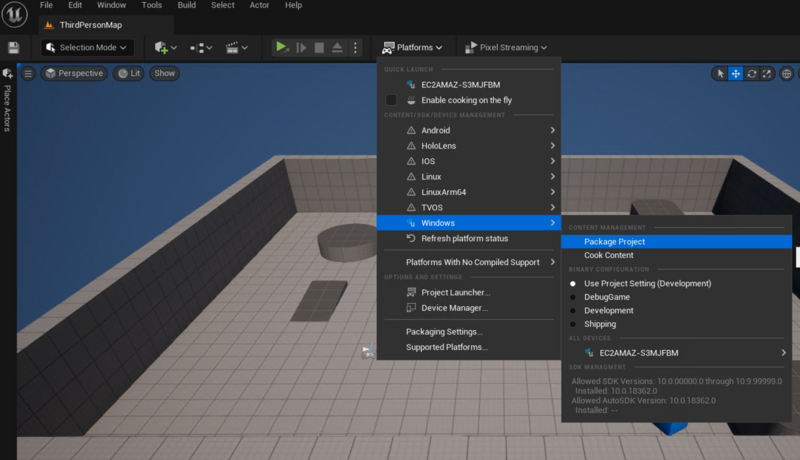The height and width of the screenshot is (460, 800).
Task: Expand Platforms With No Compiled Support
Action: (469, 262)
